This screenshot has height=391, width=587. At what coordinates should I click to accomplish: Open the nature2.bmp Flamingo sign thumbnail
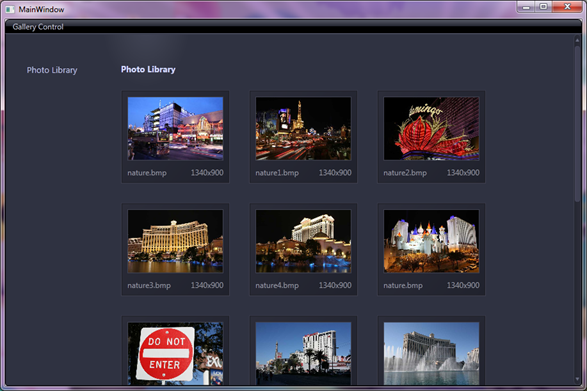pyautogui.click(x=431, y=128)
